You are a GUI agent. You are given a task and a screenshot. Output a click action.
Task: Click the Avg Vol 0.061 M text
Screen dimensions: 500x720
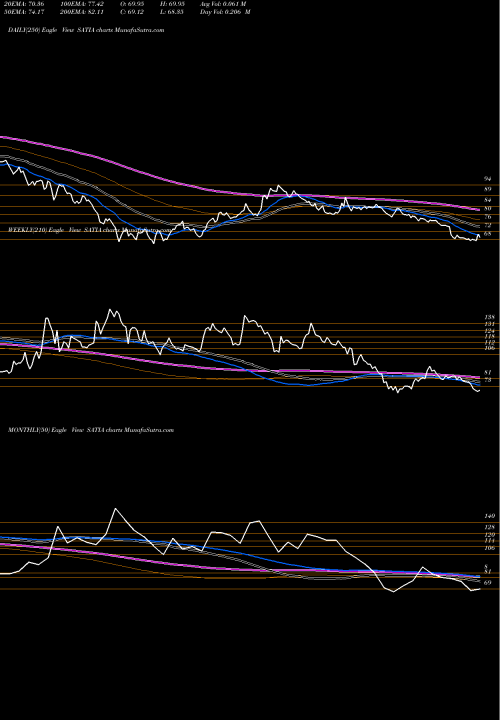coord(223,4)
